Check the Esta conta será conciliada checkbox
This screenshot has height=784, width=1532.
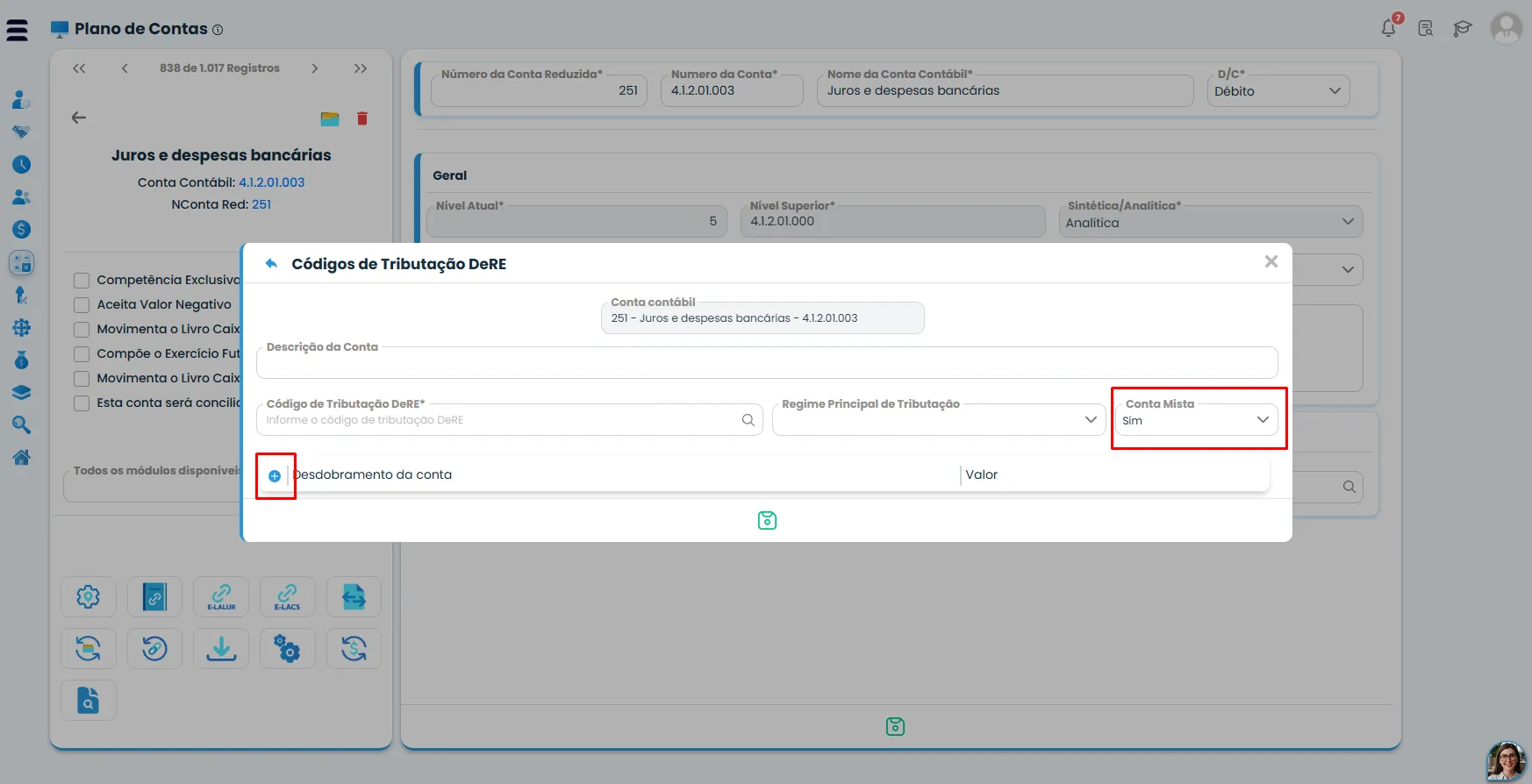[x=82, y=403]
